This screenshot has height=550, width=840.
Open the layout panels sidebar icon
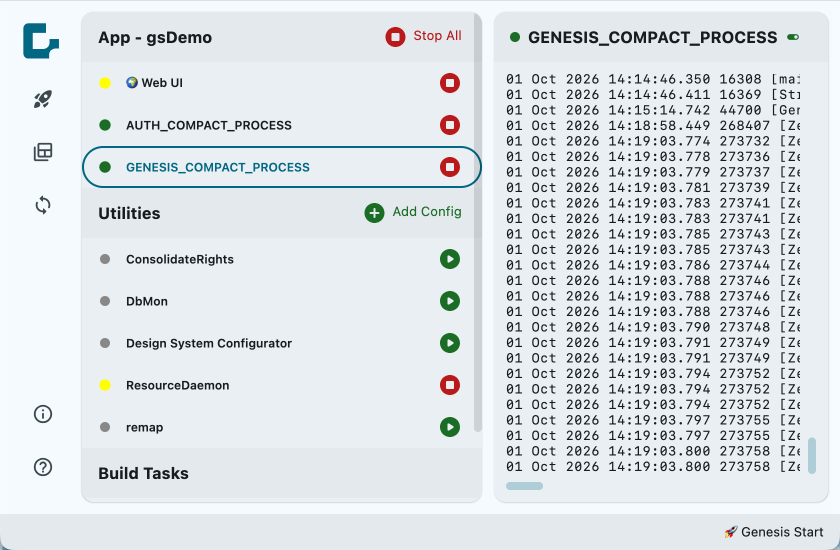click(x=43, y=152)
